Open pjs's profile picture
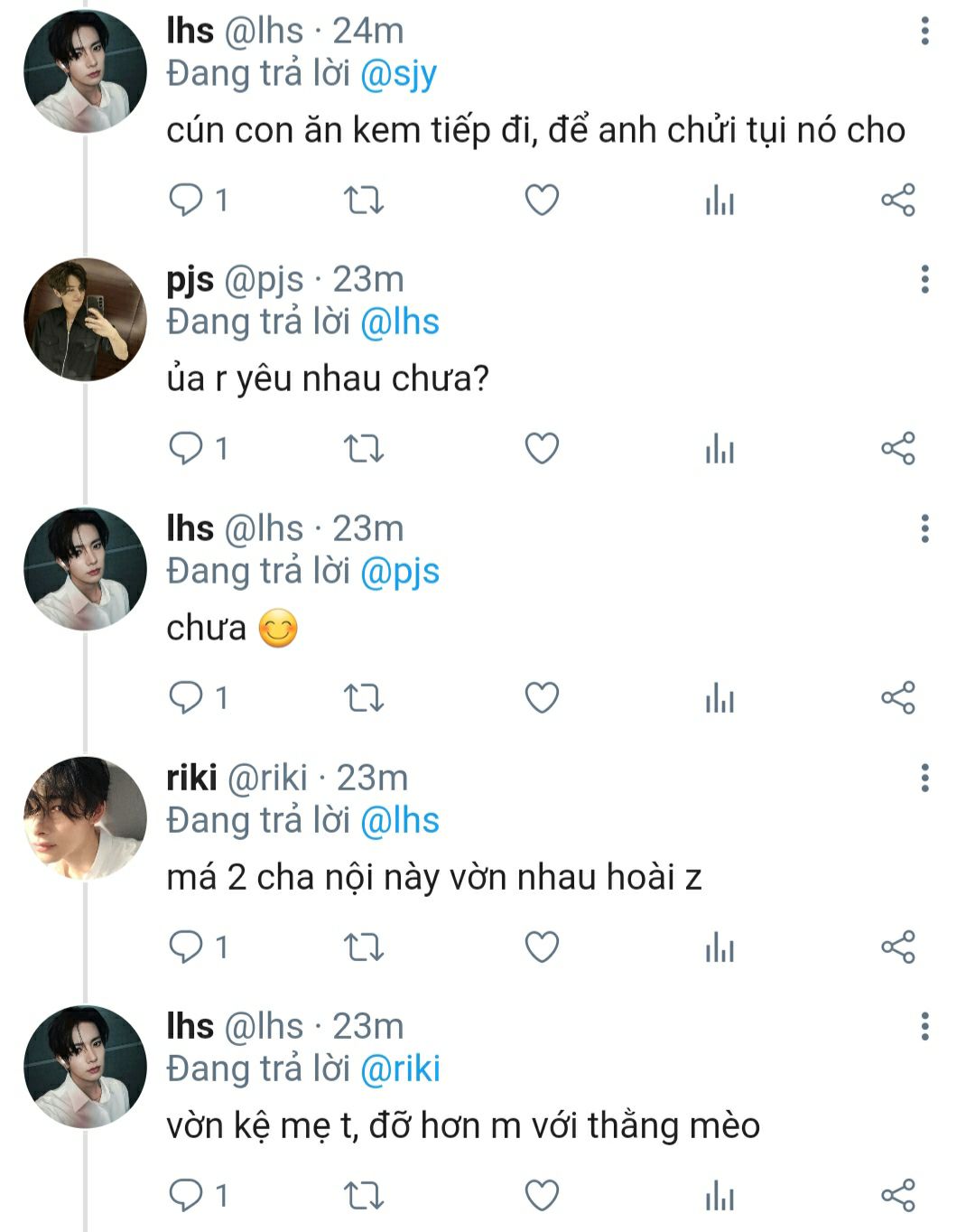Viewport: 975px width, 1232px height. tap(85, 320)
